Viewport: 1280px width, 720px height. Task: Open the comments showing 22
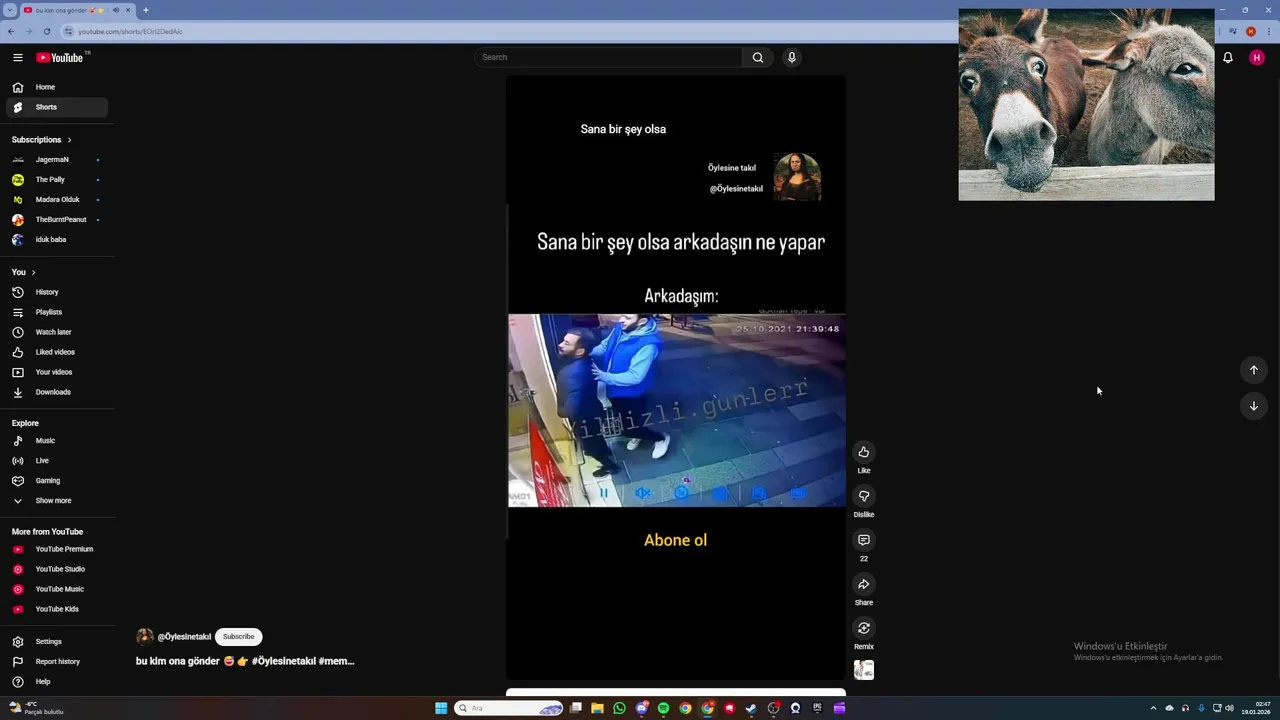[864, 540]
